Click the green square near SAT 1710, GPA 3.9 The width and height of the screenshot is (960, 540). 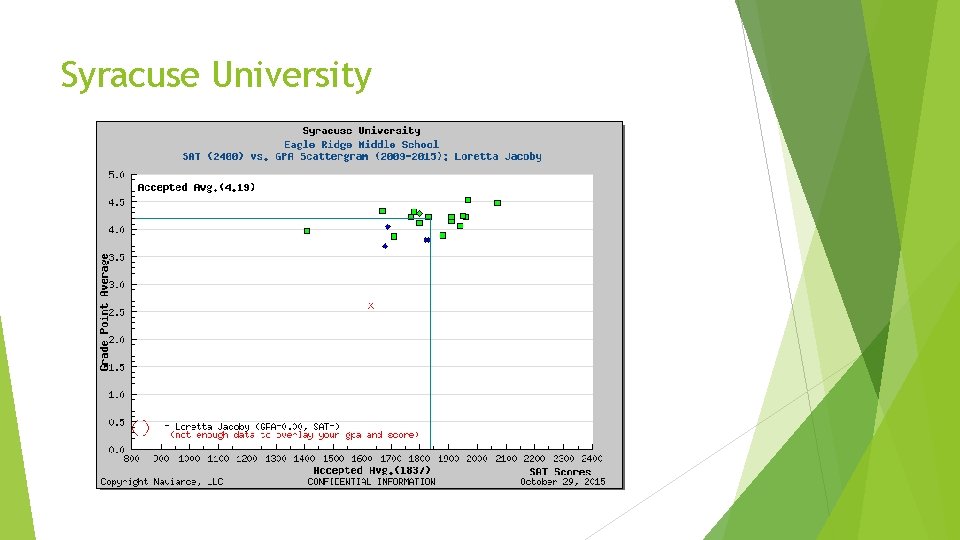point(394,236)
